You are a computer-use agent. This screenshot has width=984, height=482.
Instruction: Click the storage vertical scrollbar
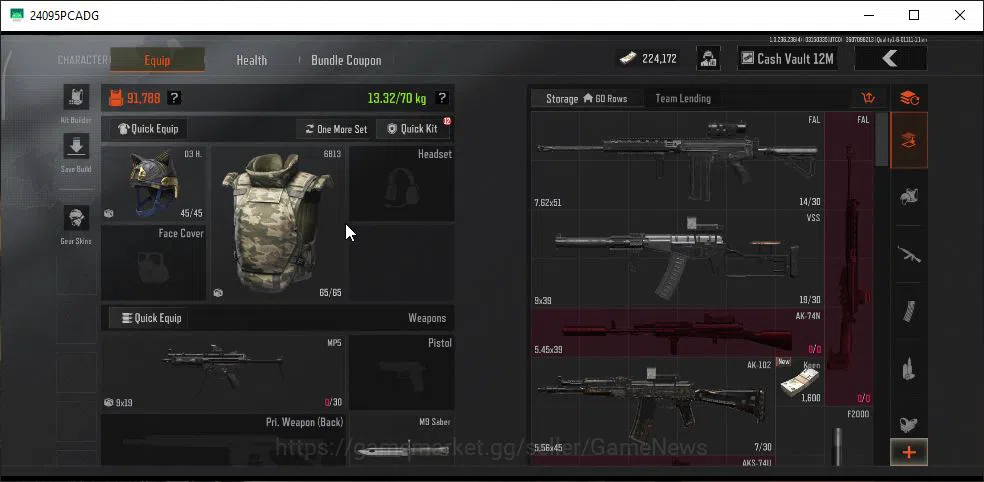click(x=882, y=139)
